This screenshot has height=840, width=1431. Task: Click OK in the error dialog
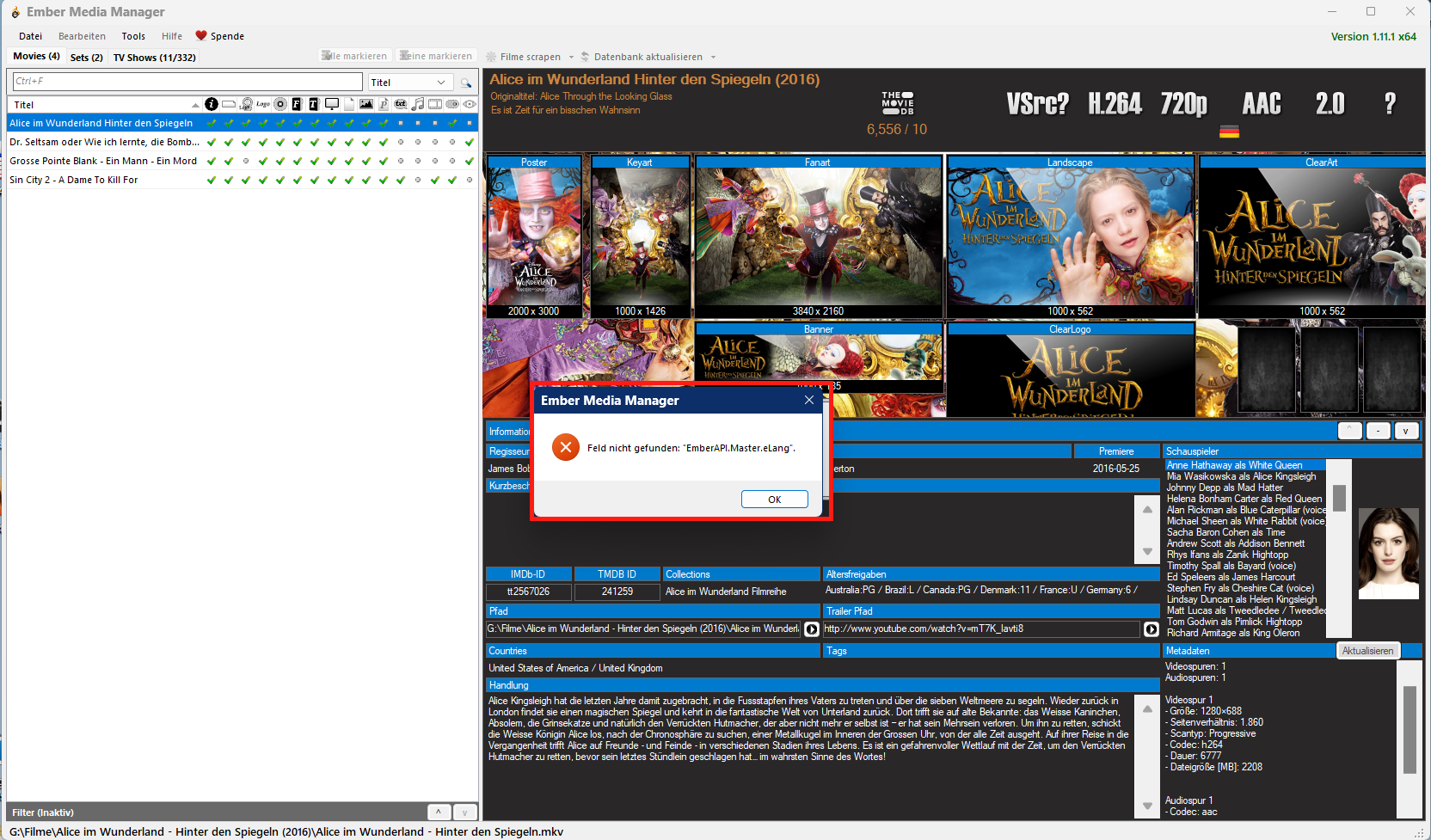[775, 500]
